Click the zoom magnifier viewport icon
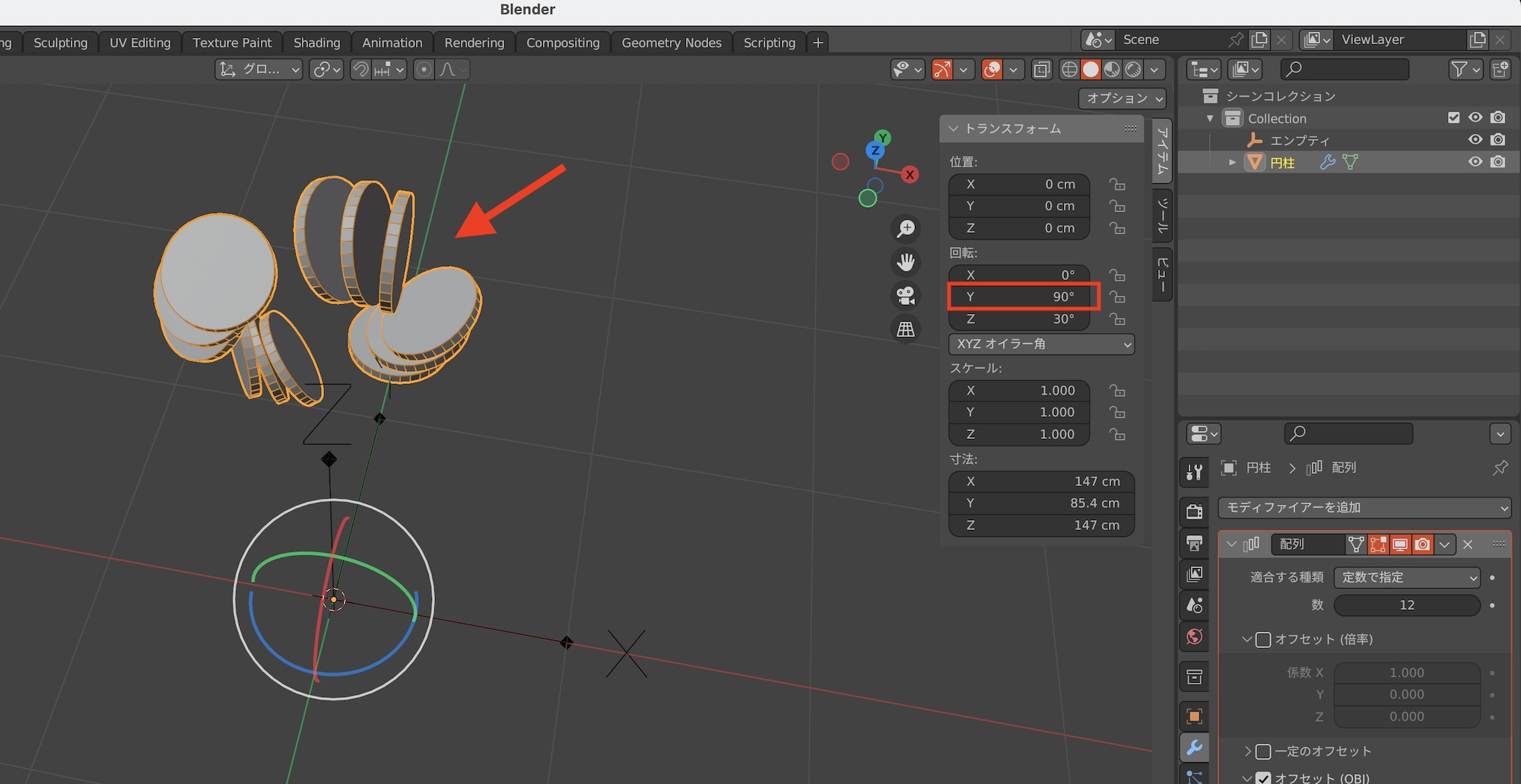The width and height of the screenshot is (1521, 784). [x=906, y=229]
